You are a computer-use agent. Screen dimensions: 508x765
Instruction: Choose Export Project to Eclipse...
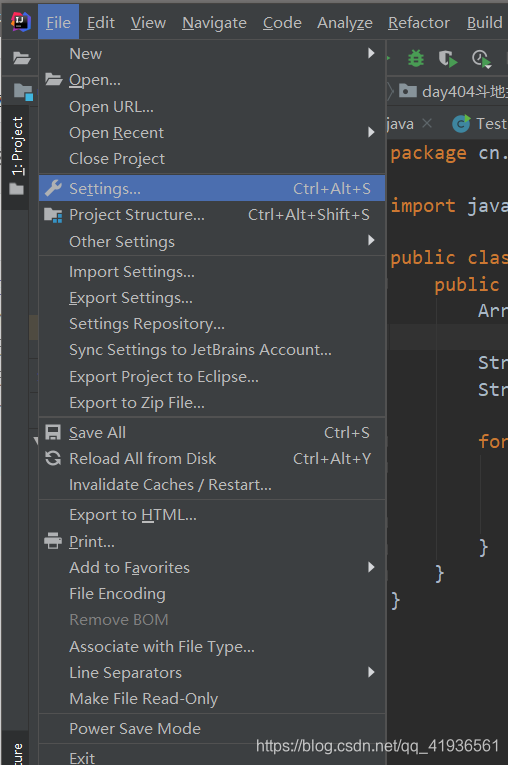212,376
